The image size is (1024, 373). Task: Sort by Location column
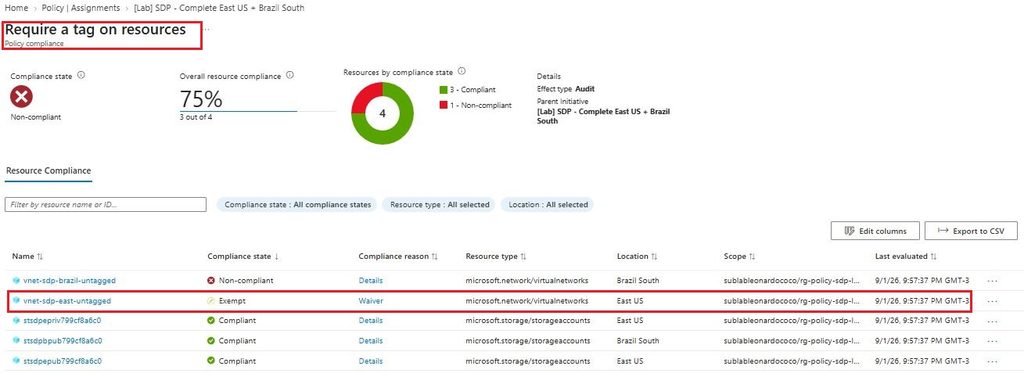(637, 257)
